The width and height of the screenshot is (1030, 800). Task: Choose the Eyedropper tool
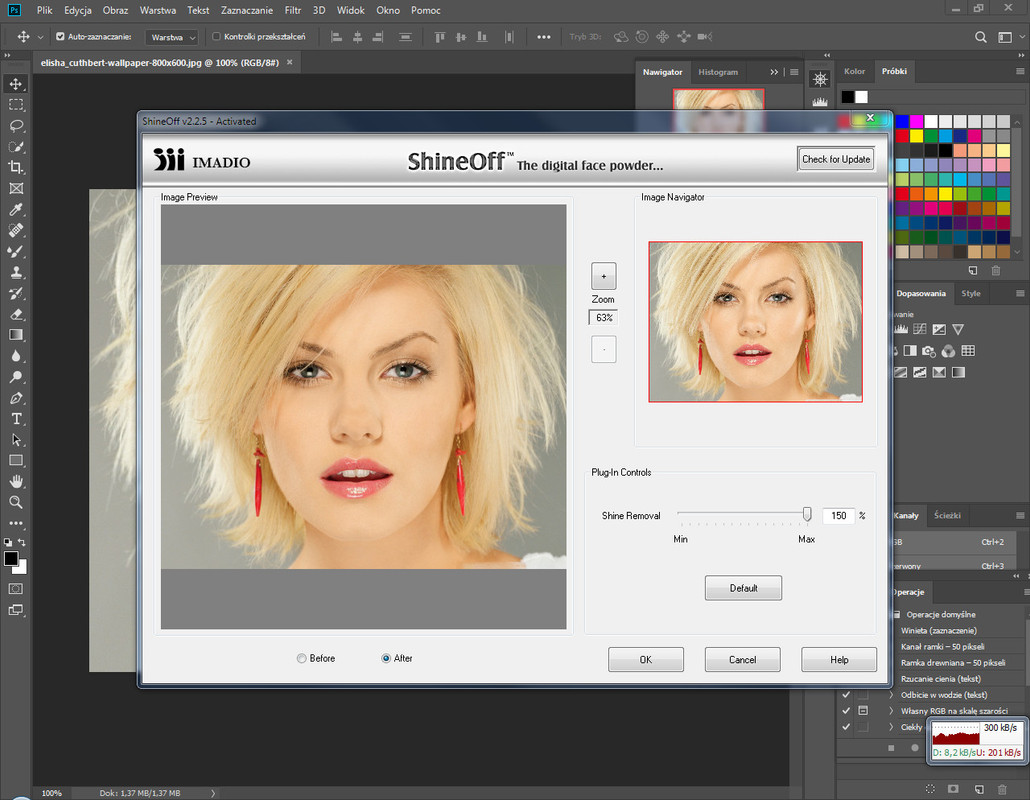[x=16, y=209]
